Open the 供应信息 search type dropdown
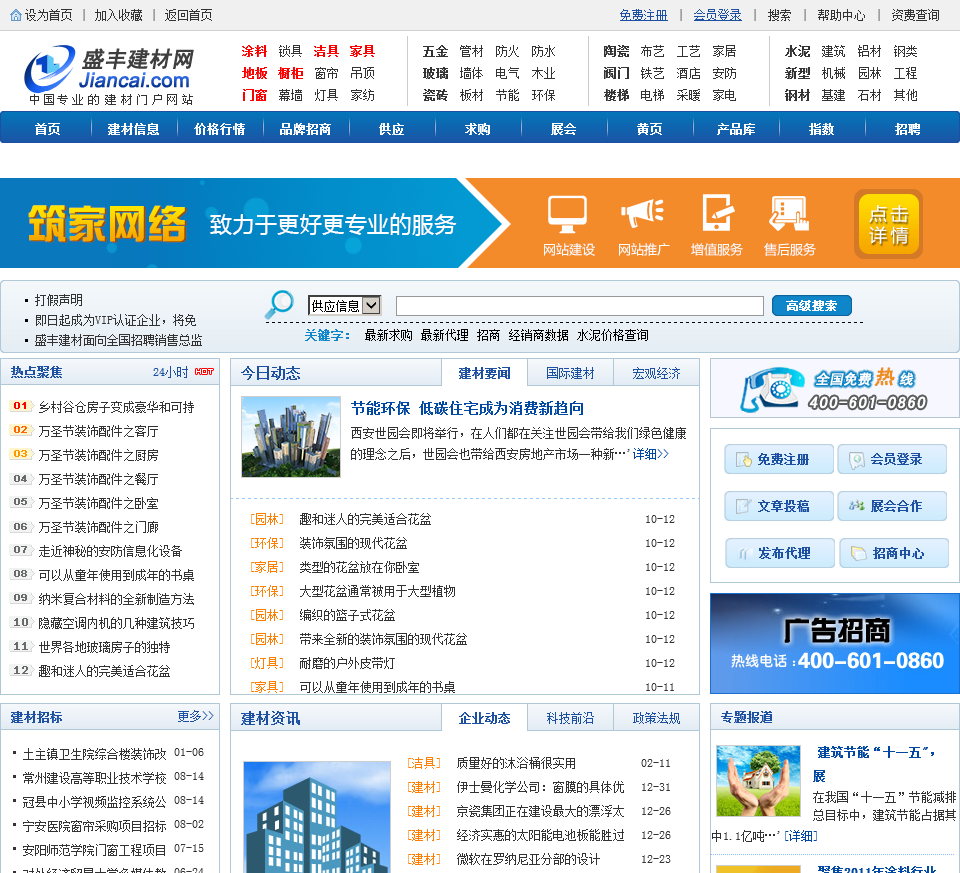The image size is (960, 873). coord(345,305)
